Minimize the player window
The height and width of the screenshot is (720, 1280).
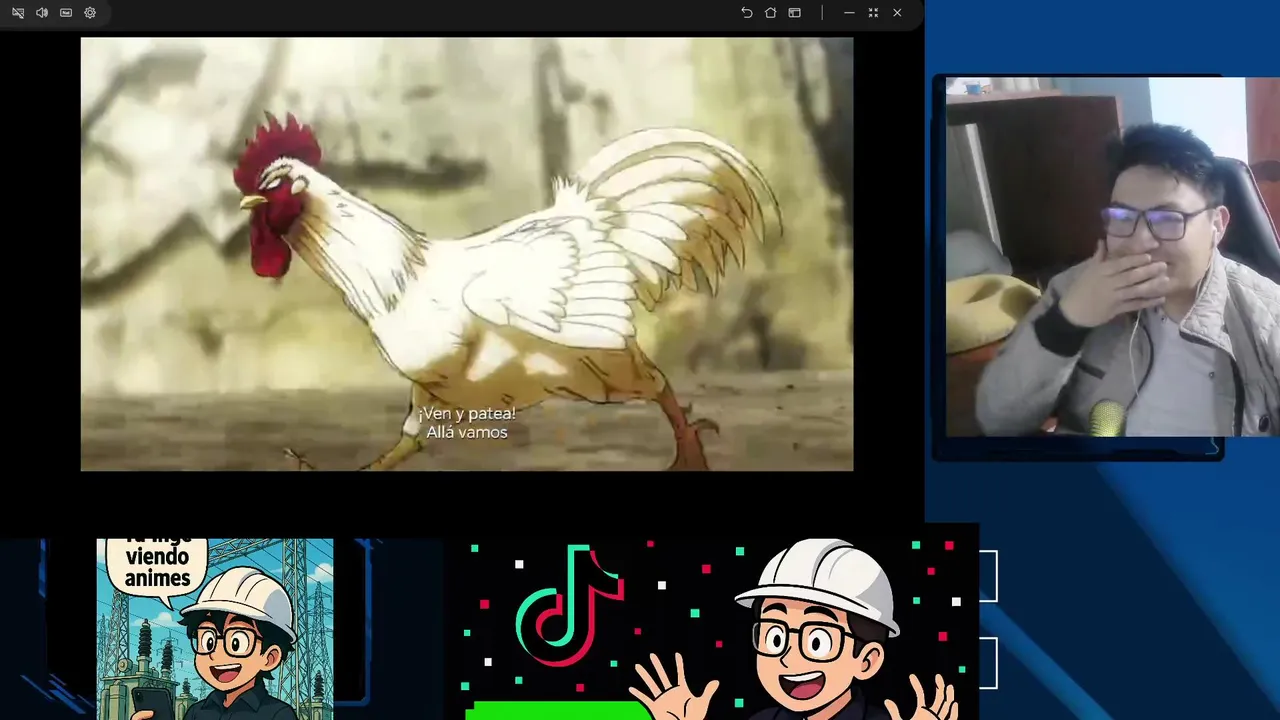[x=849, y=13]
